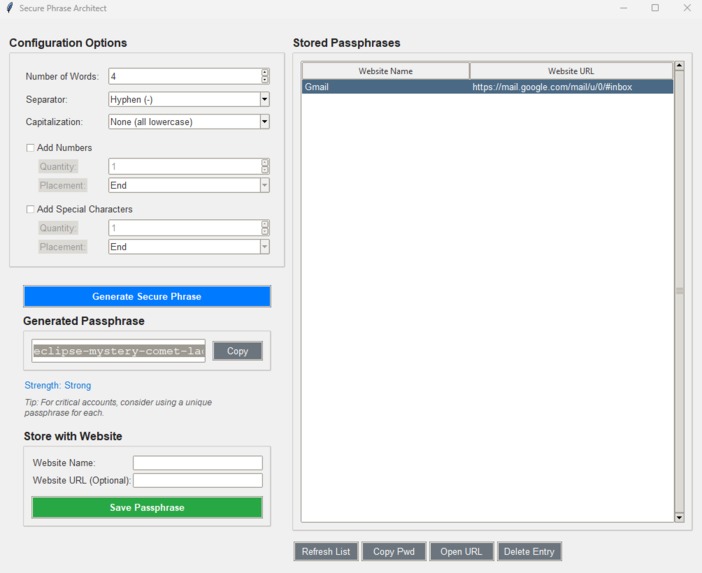Open the special characters Placement dropdown
This screenshot has height=573, width=702.
click(x=265, y=247)
